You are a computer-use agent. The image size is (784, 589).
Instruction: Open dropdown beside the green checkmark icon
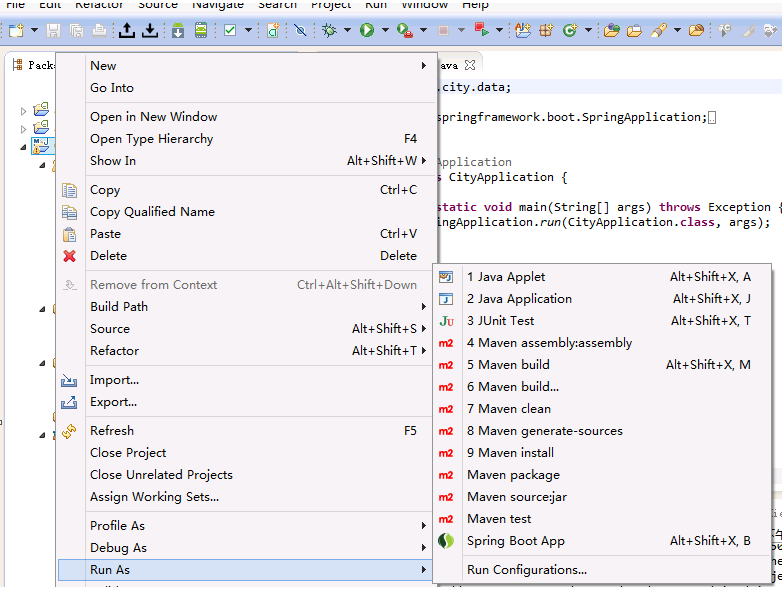click(x=248, y=30)
